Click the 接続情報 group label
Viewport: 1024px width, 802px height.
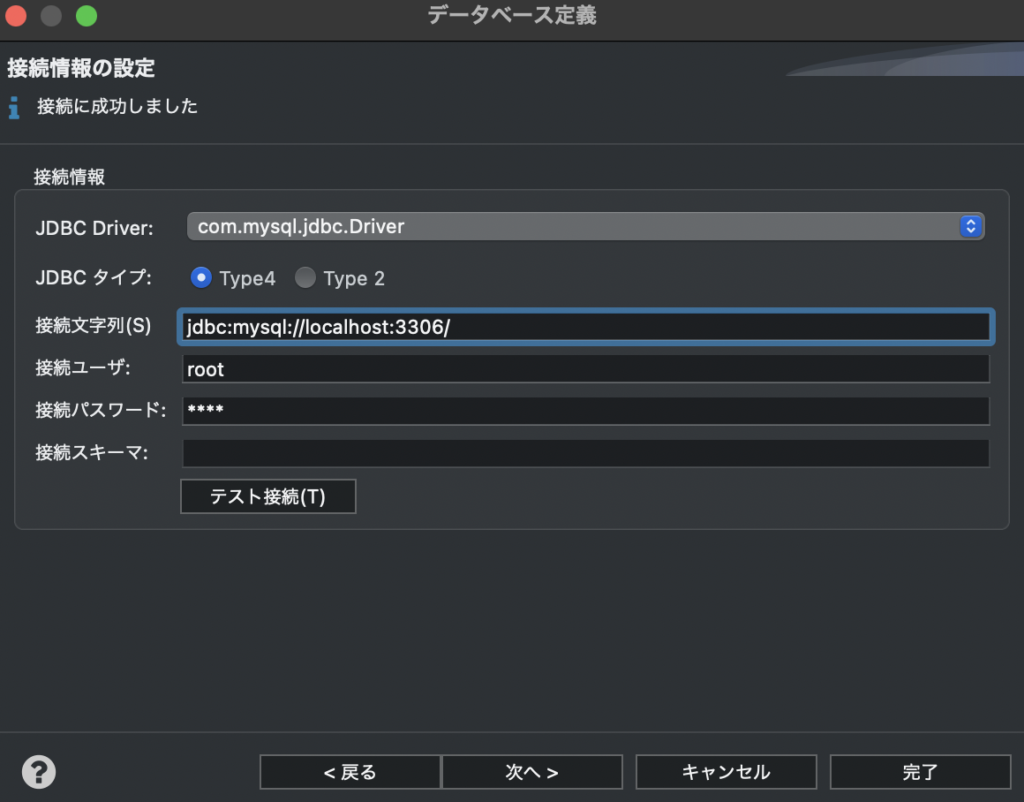coord(69,177)
